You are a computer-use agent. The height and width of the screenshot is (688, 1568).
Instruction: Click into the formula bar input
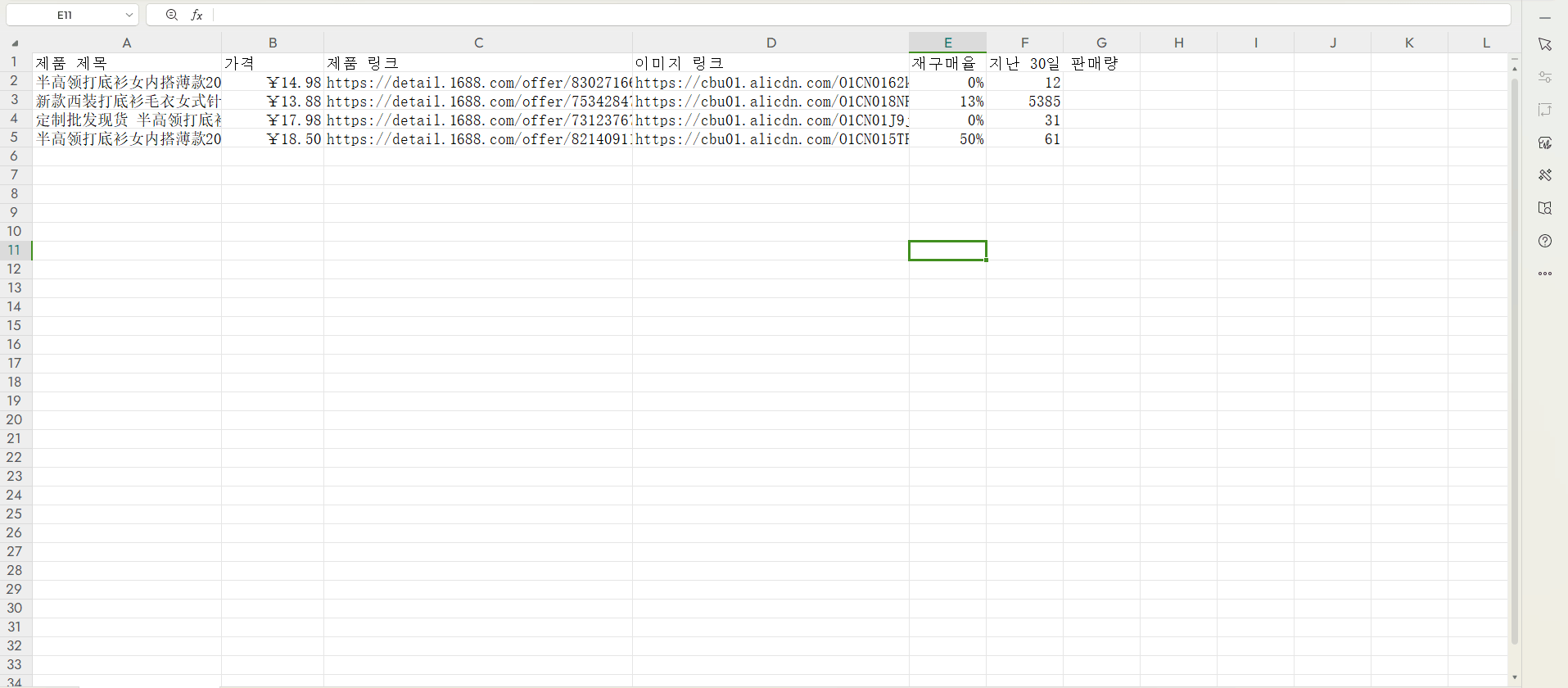click(x=861, y=15)
